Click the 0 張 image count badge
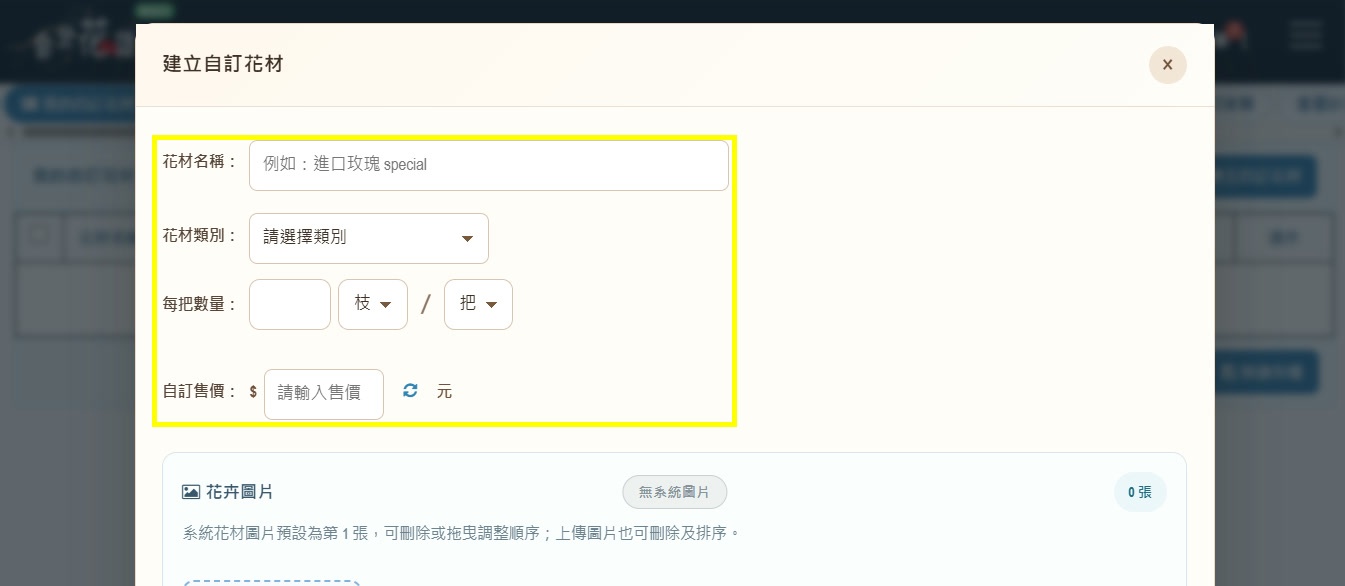Viewport: 1345px width, 586px height. click(x=1140, y=492)
